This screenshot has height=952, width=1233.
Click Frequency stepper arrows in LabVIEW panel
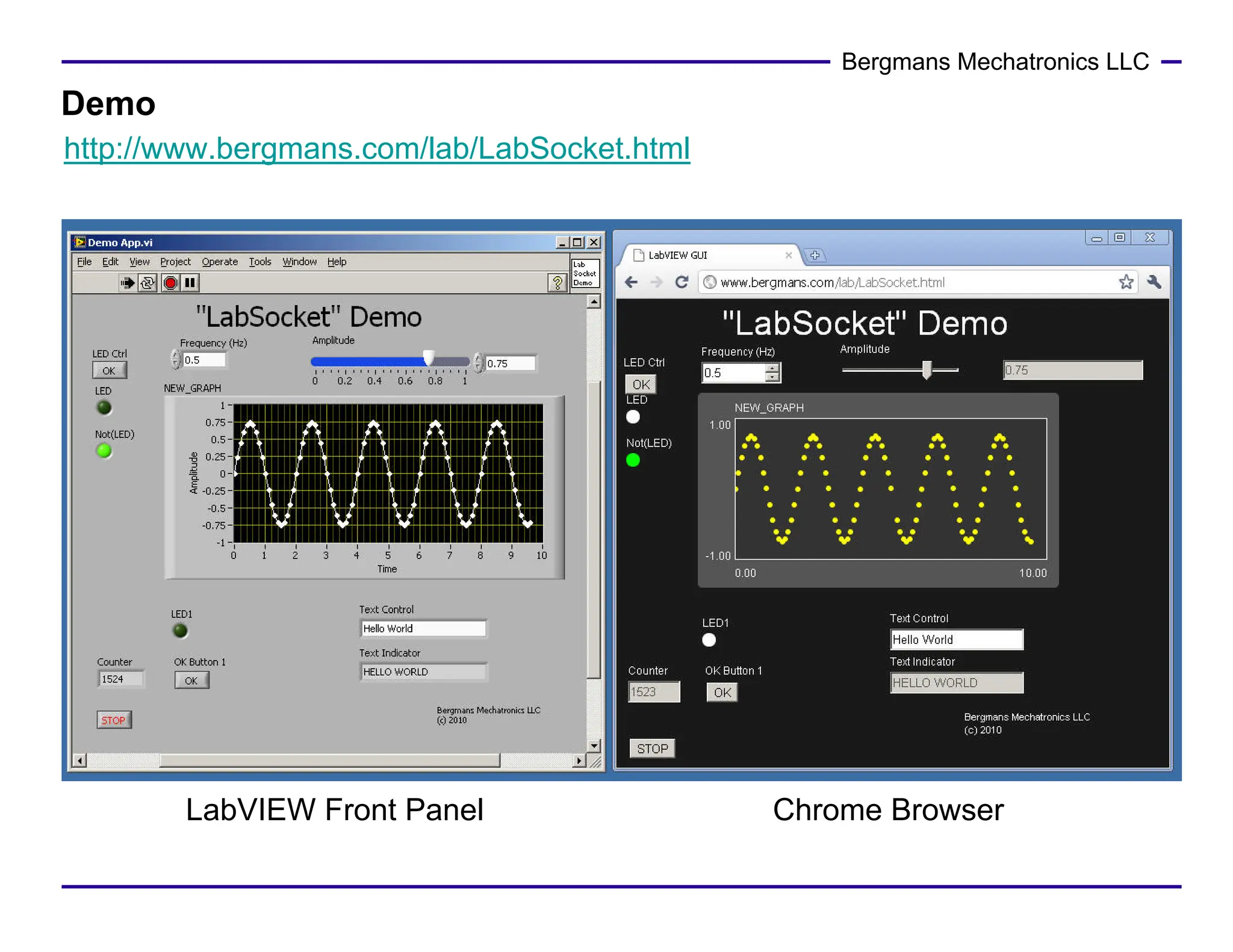pos(176,360)
